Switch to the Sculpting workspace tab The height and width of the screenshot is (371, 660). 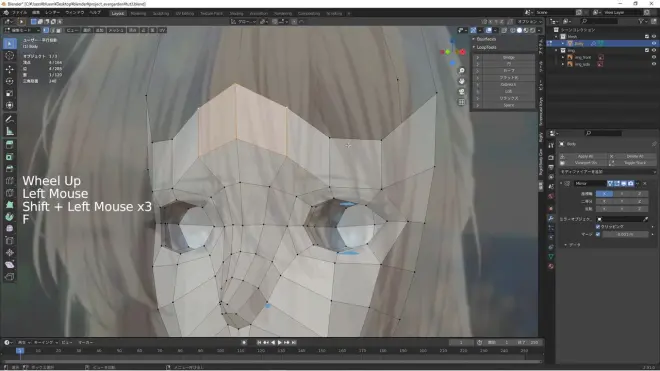[x=160, y=13]
